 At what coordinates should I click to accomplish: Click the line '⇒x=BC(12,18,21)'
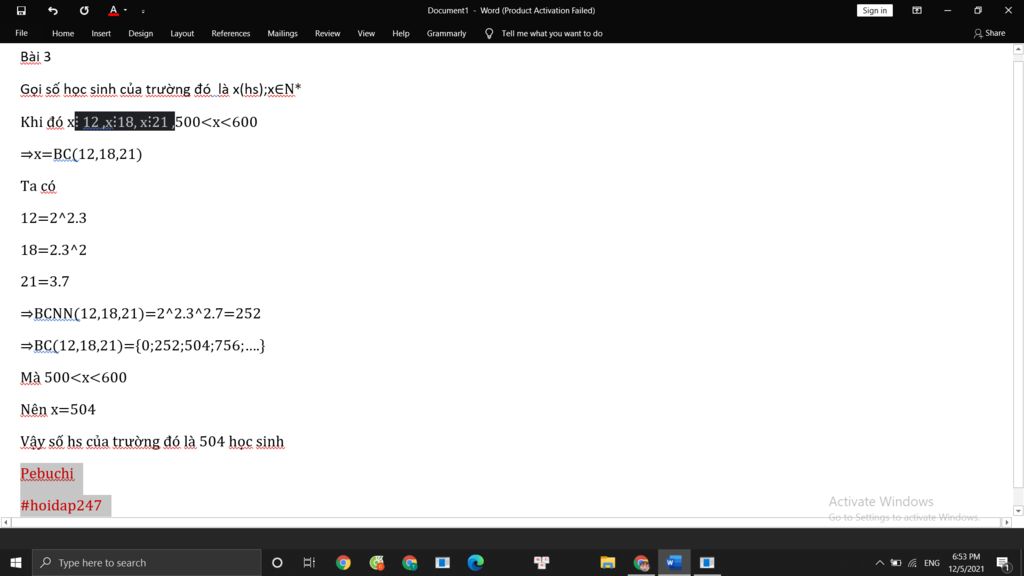coord(81,154)
